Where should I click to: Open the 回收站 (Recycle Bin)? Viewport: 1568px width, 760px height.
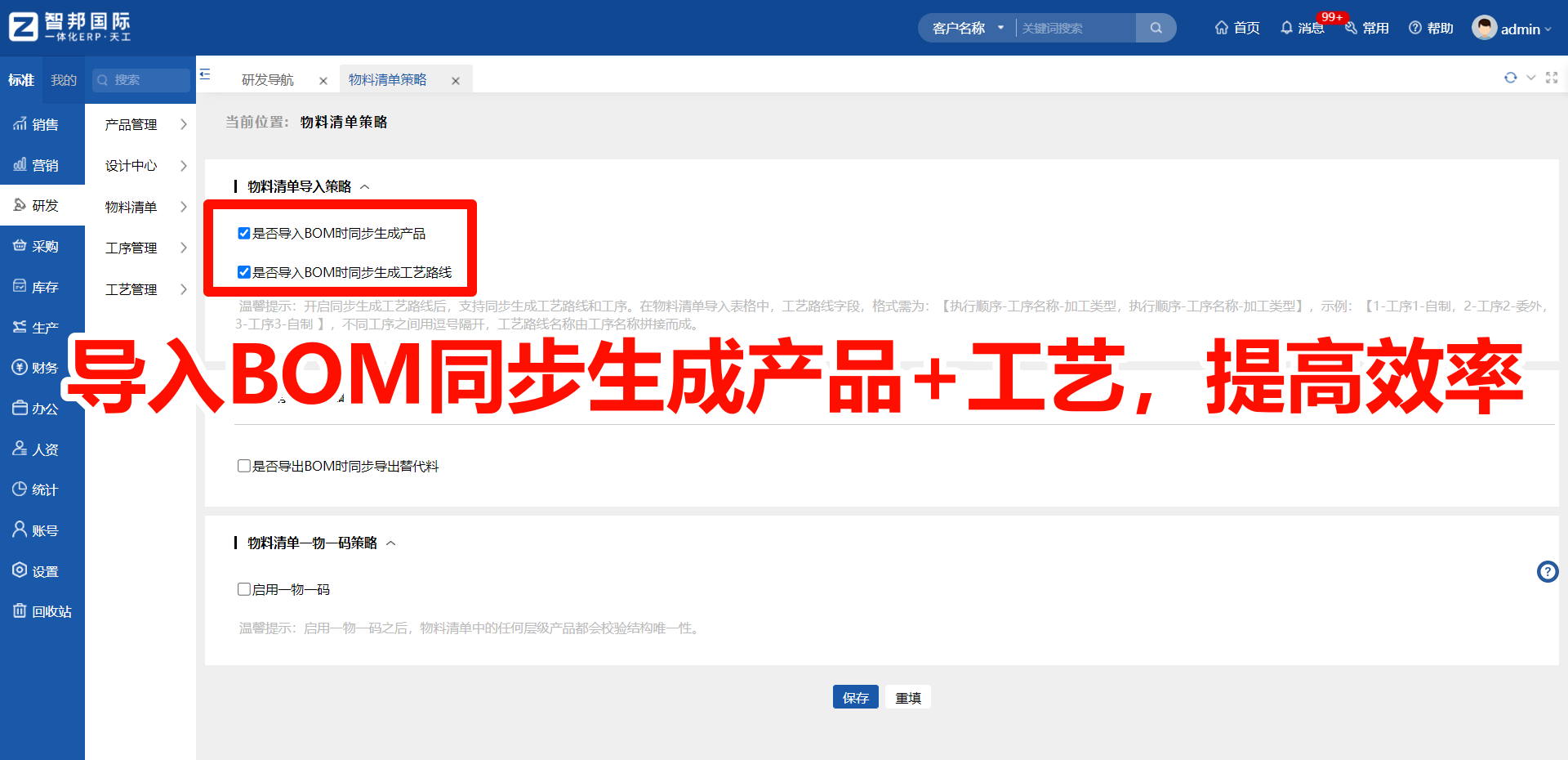pyautogui.click(x=42, y=610)
